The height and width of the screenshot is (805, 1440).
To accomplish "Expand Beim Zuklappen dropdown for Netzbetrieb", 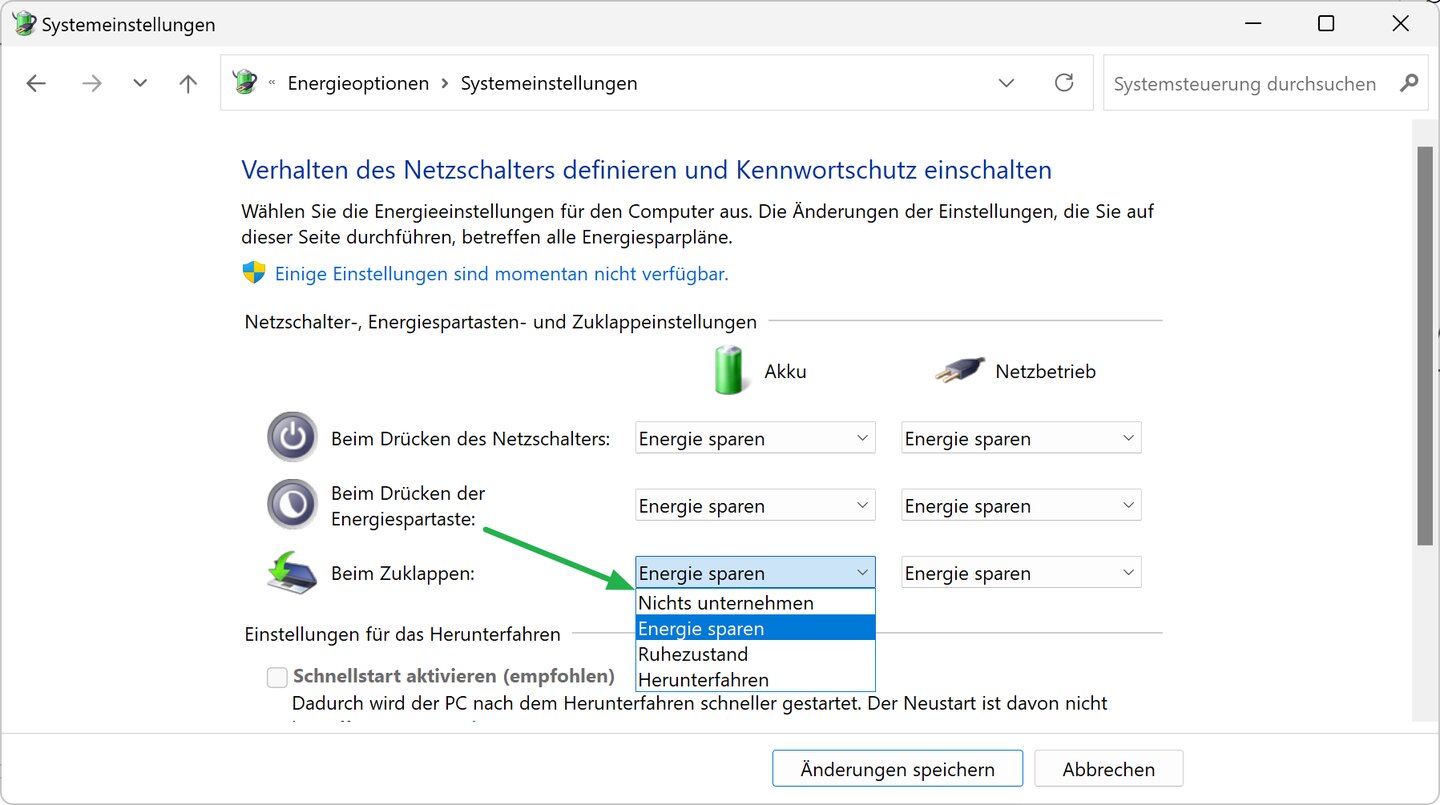I will tap(1020, 573).
